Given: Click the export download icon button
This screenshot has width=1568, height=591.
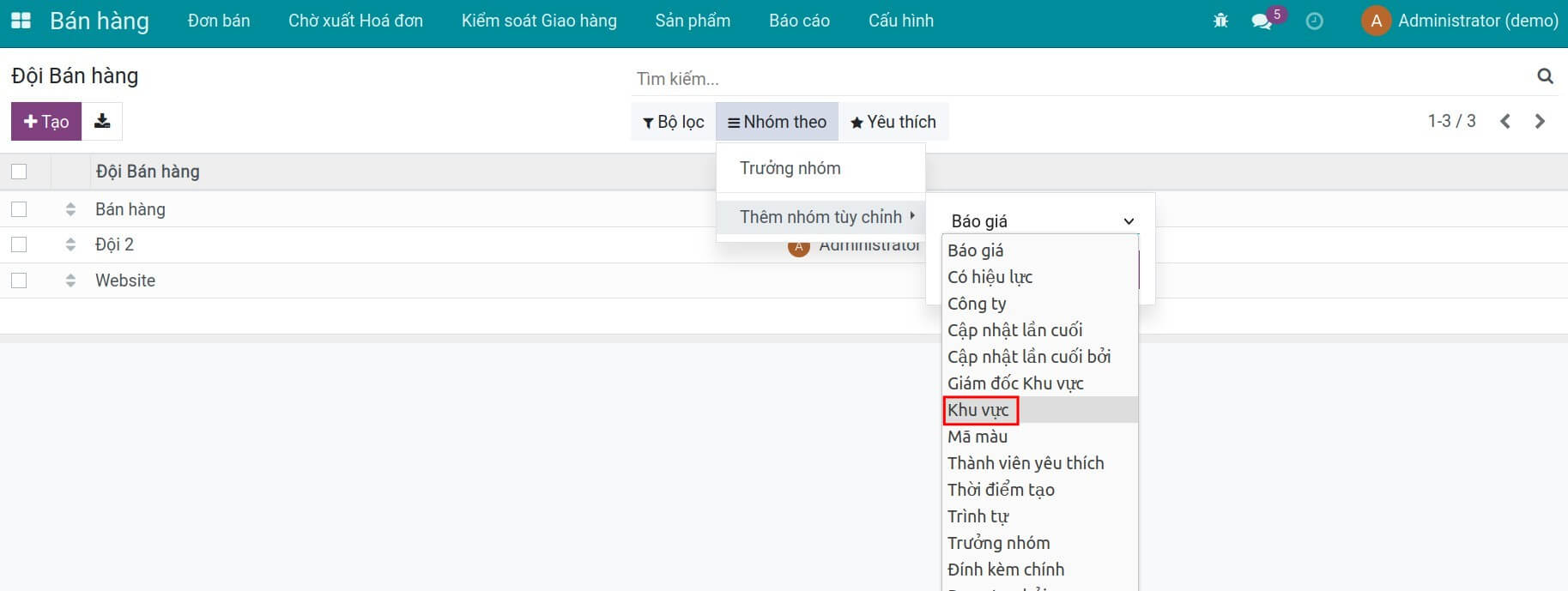Looking at the screenshot, I should pyautogui.click(x=102, y=121).
